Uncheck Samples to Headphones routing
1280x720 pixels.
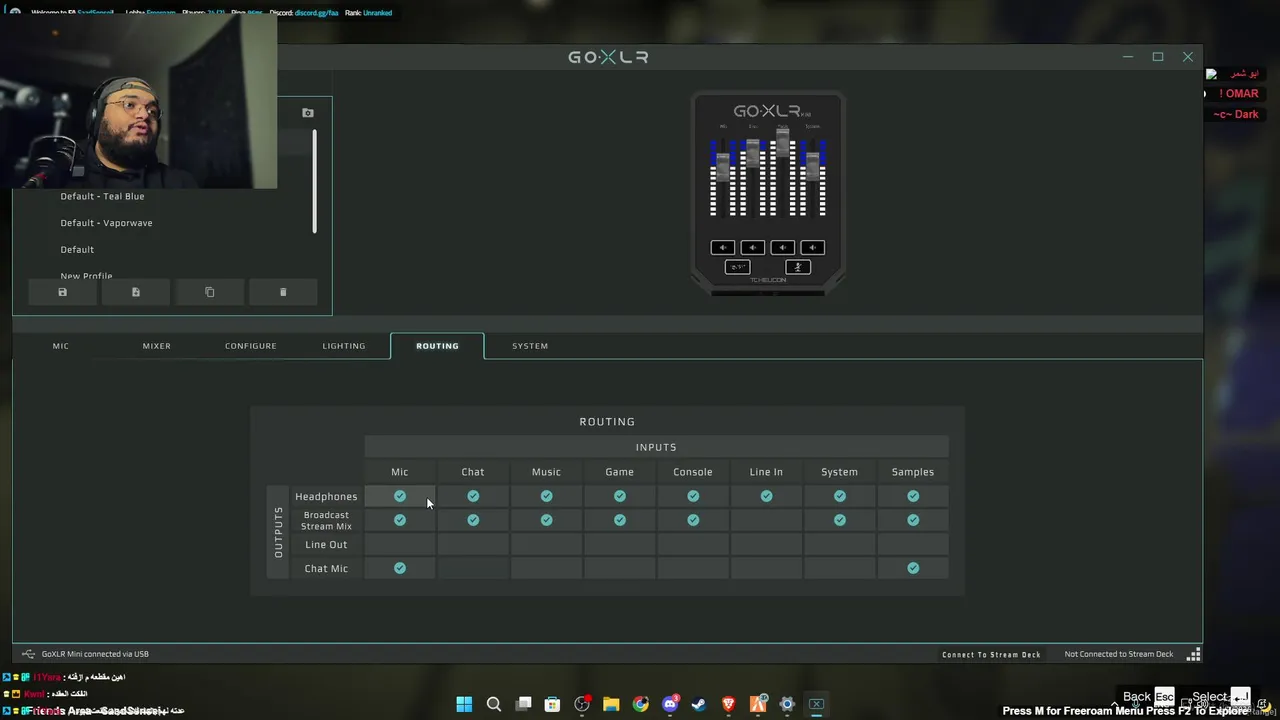[913, 496]
